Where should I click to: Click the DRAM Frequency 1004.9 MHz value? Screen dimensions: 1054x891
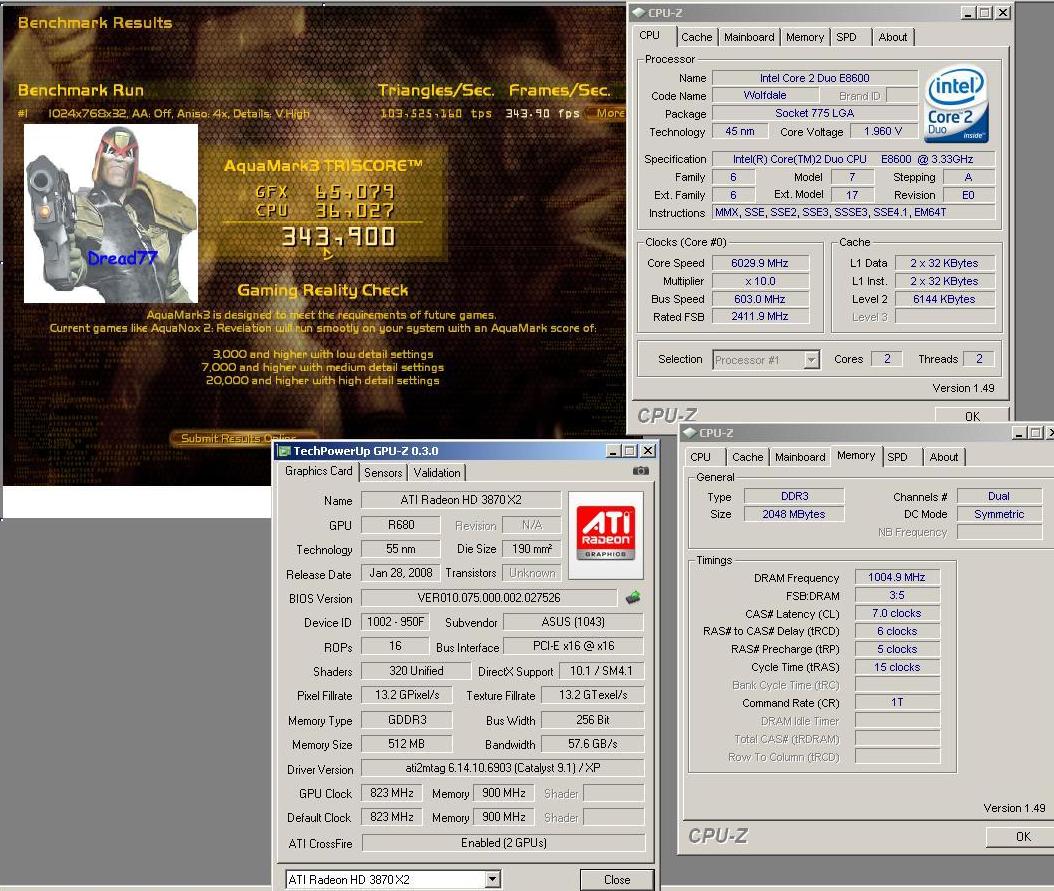(897, 577)
